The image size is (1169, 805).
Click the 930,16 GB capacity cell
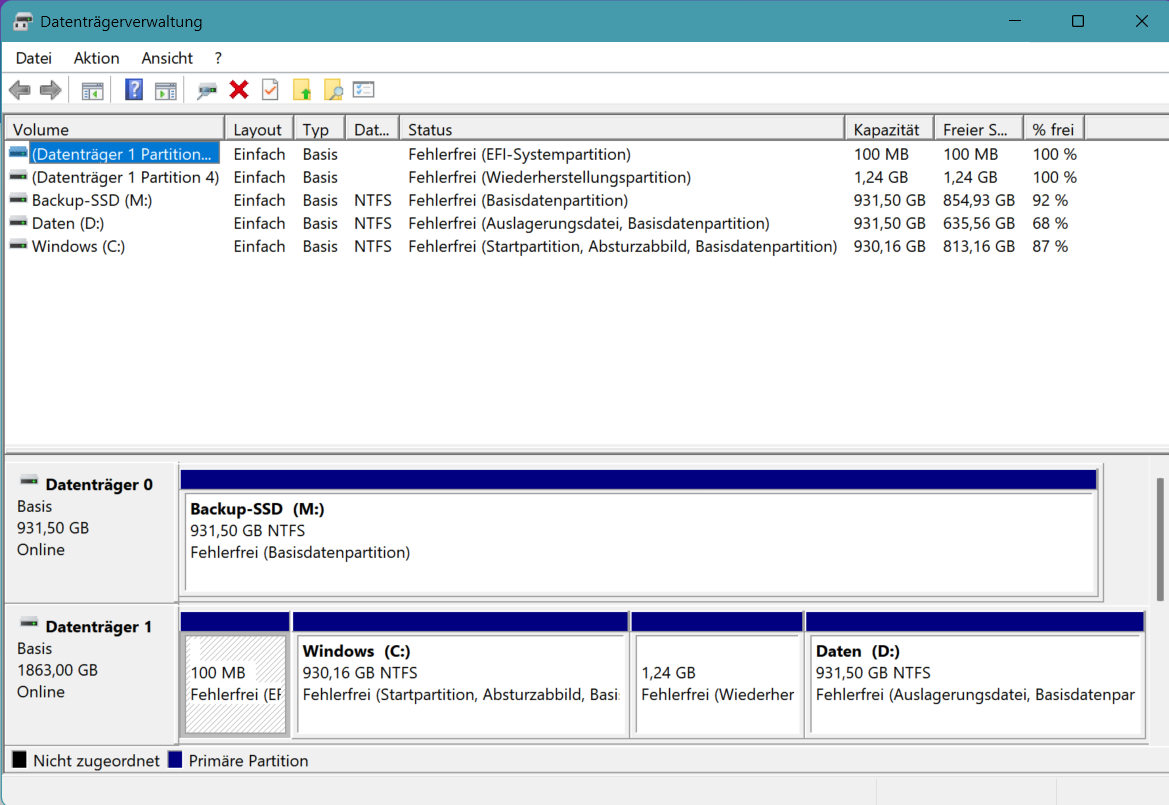point(889,246)
